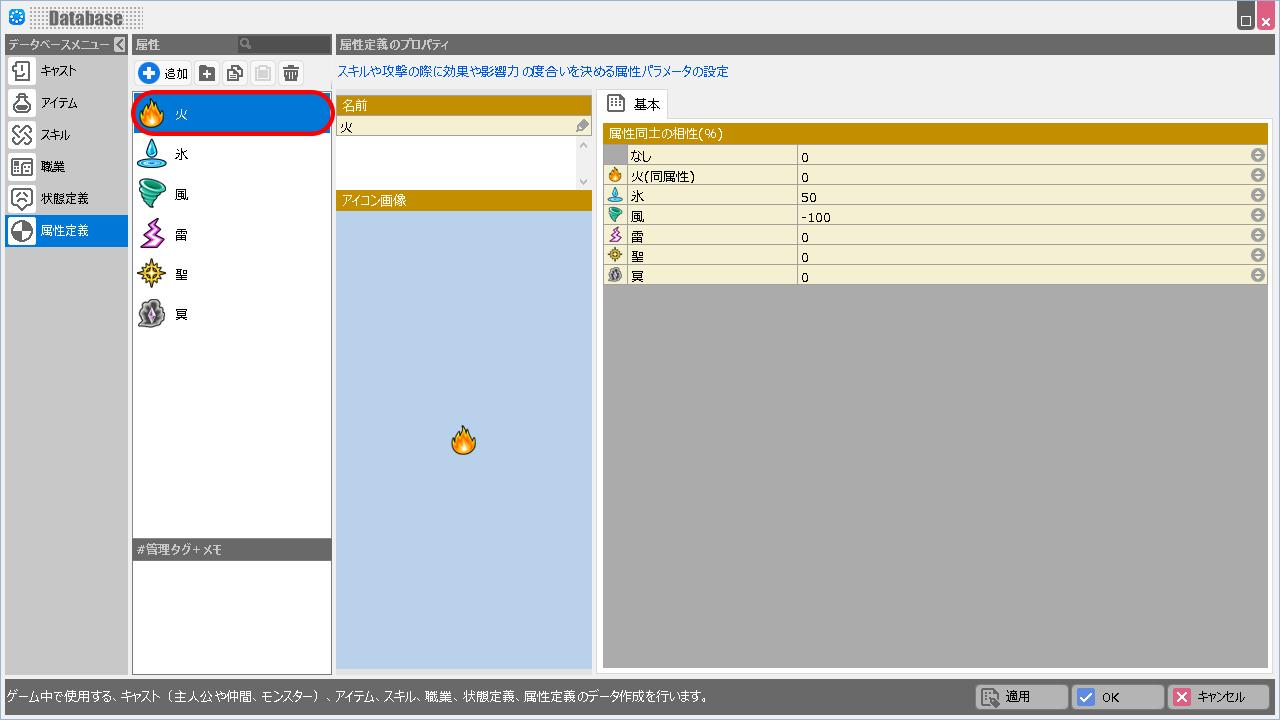Open the スキル database menu

(66, 135)
